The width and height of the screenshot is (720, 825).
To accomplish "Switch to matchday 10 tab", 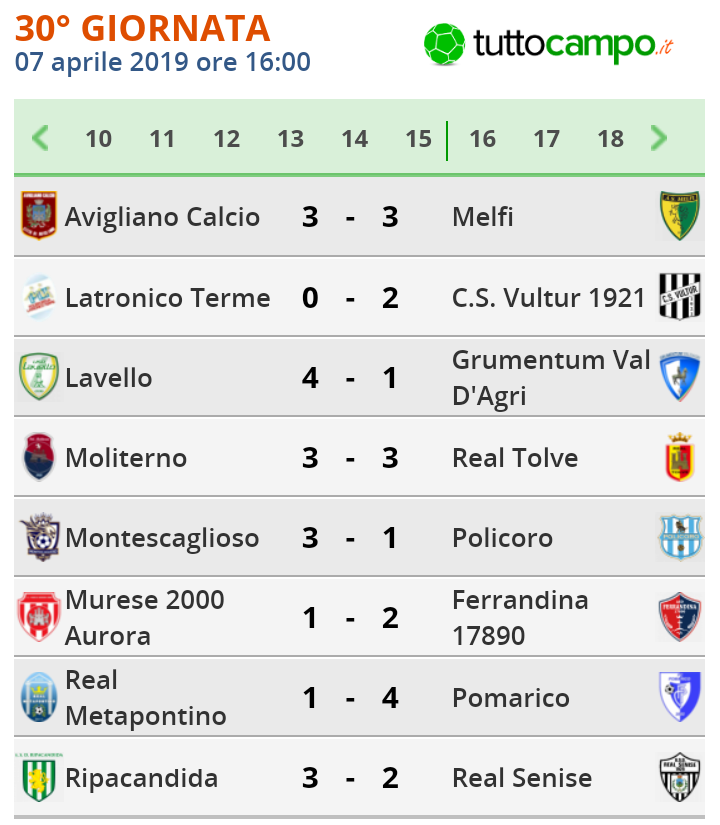I will click(x=98, y=139).
